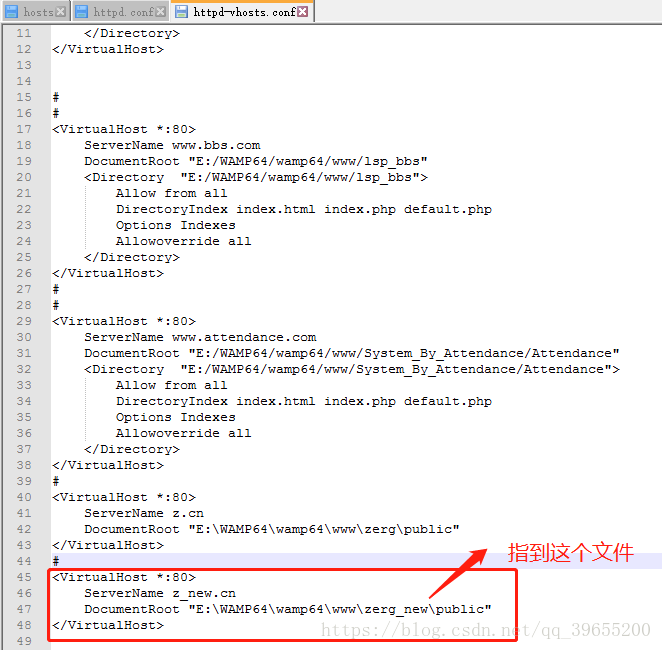Click DocumentRoot System_By_Attendance line 31
662x650 pixels.
tap(352, 353)
